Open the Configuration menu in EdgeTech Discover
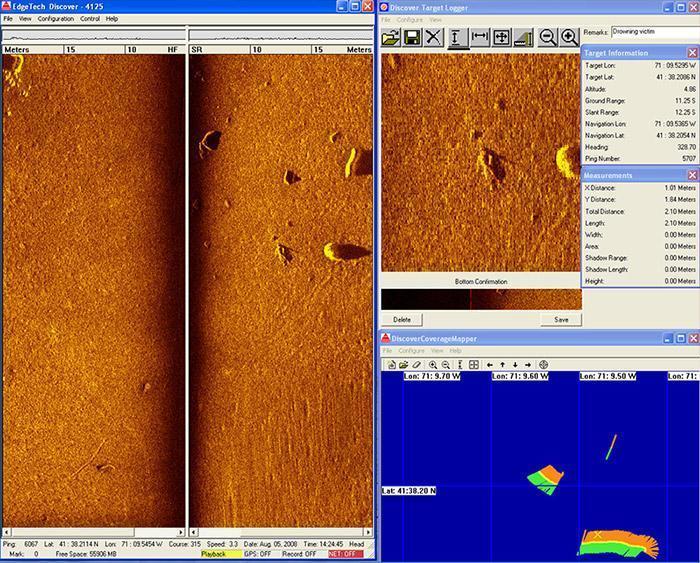The width and height of the screenshot is (700, 563). tap(56, 19)
